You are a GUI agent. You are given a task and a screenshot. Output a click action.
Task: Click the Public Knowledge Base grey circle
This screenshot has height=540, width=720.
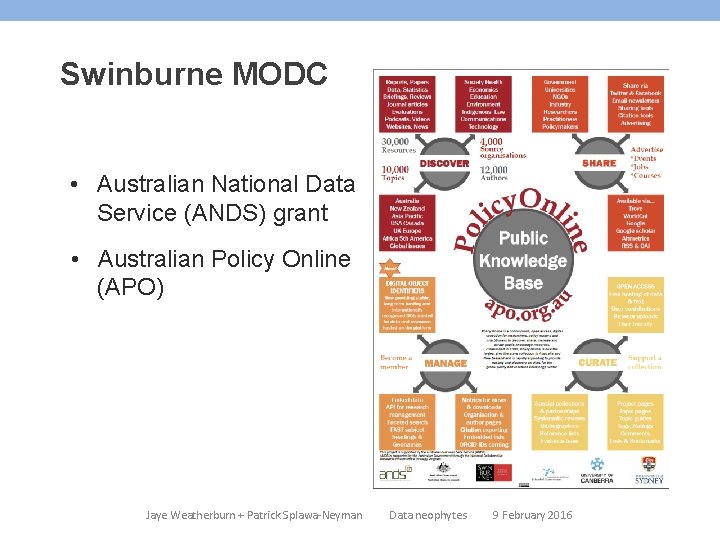tap(523, 260)
